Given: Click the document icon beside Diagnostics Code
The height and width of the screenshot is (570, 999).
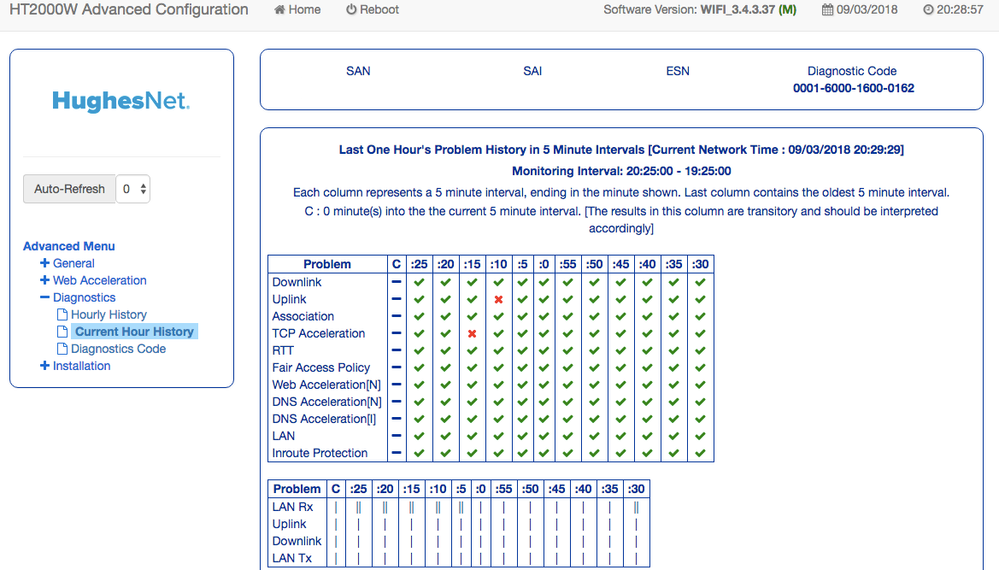Looking at the screenshot, I should (62, 349).
